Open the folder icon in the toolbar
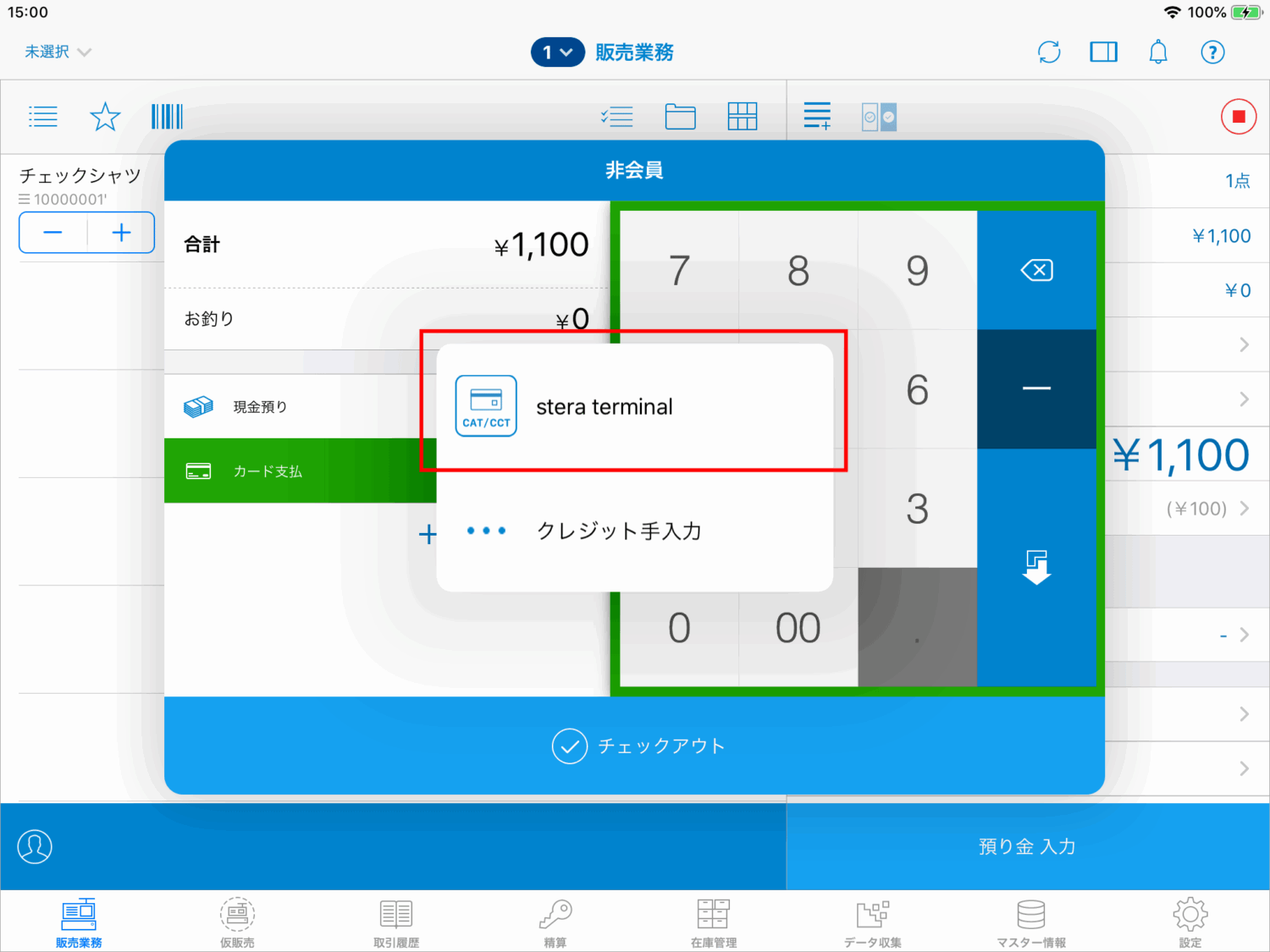The height and width of the screenshot is (952, 1270). pos(681,116)
